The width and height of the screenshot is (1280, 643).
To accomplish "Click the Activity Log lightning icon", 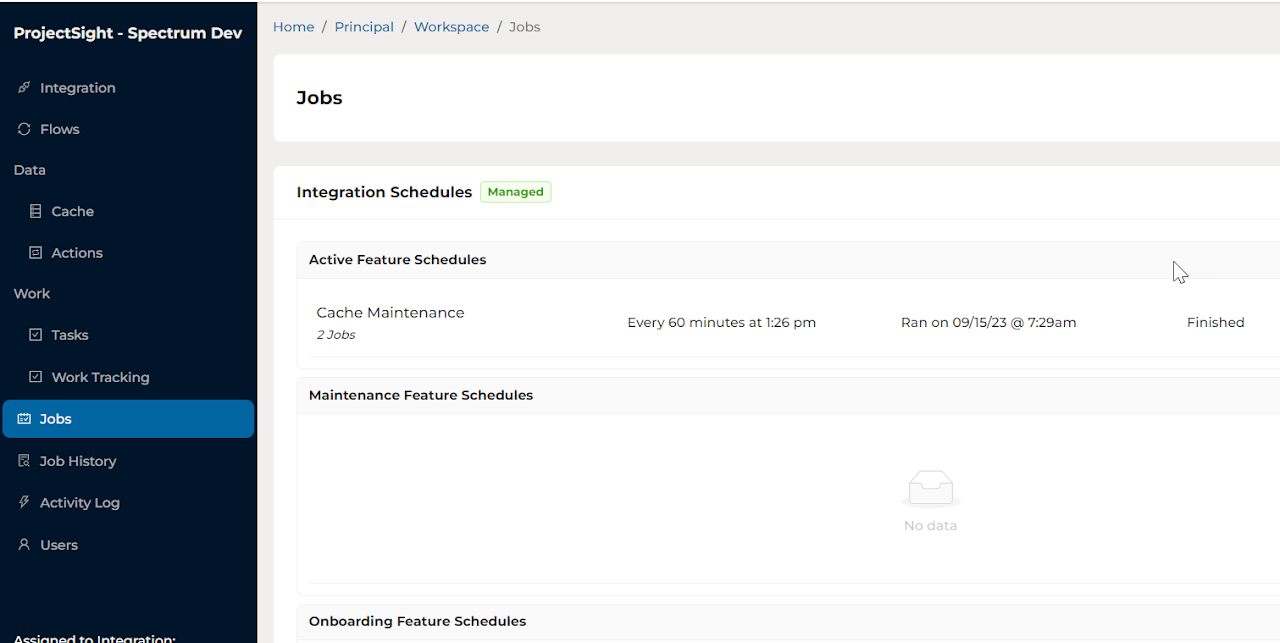I will [x=24, y=503].
